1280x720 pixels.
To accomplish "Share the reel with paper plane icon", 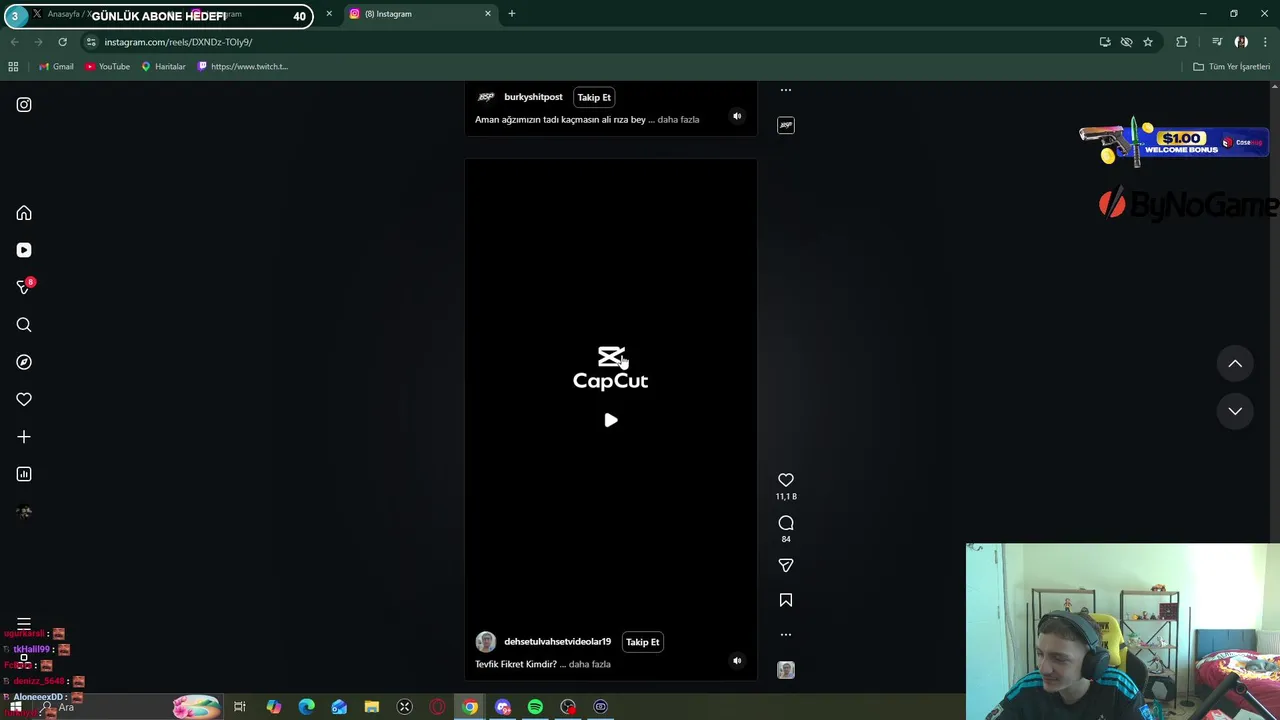I will tap(786, 565).
